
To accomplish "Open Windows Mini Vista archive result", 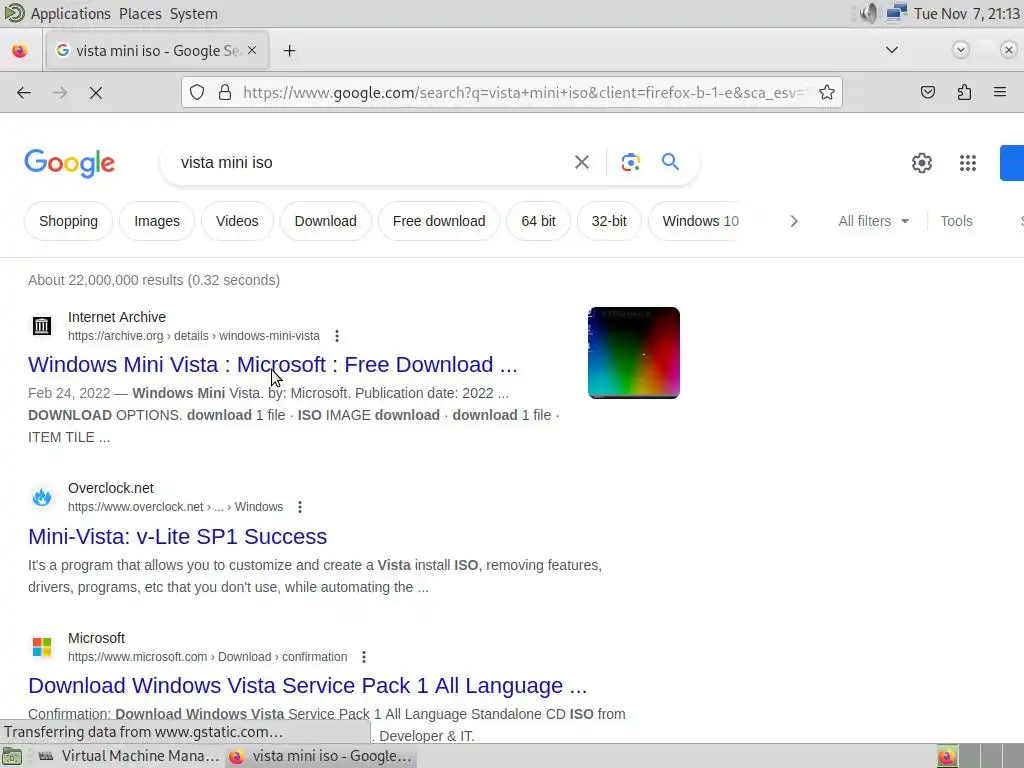I will pos(272,364).
